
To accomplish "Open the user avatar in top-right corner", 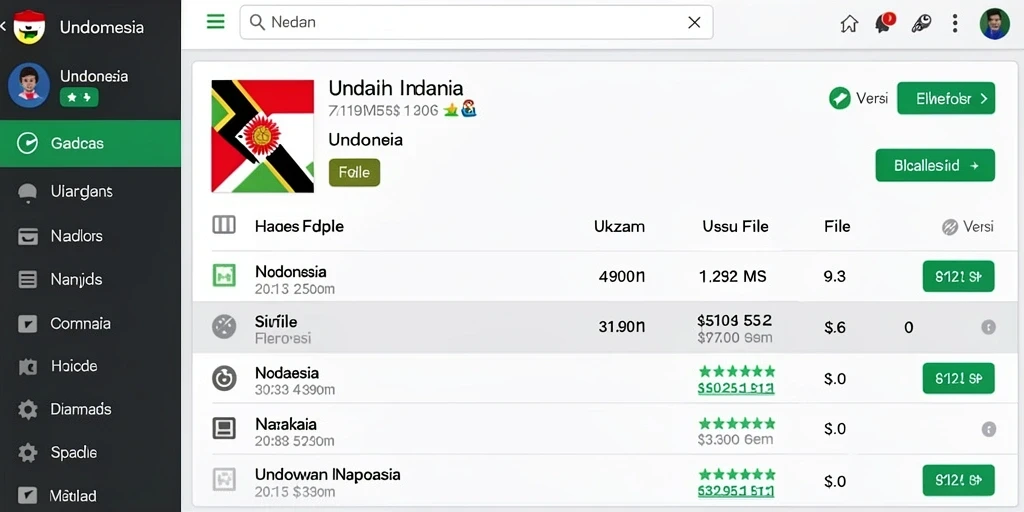I will point(995,24).
